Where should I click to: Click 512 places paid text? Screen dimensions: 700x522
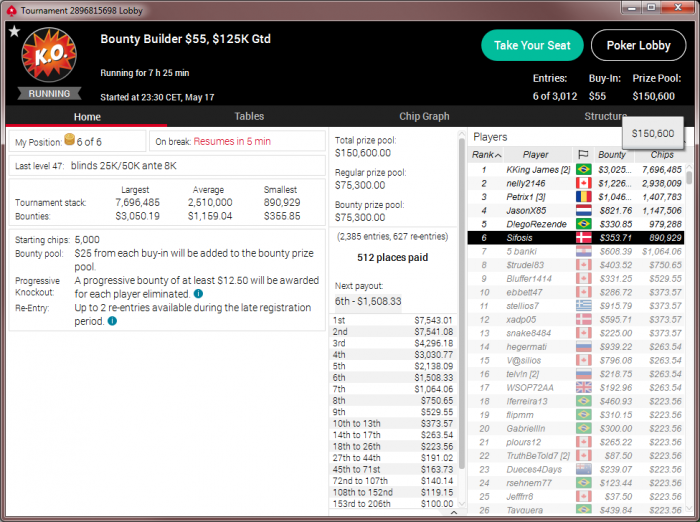392,258
